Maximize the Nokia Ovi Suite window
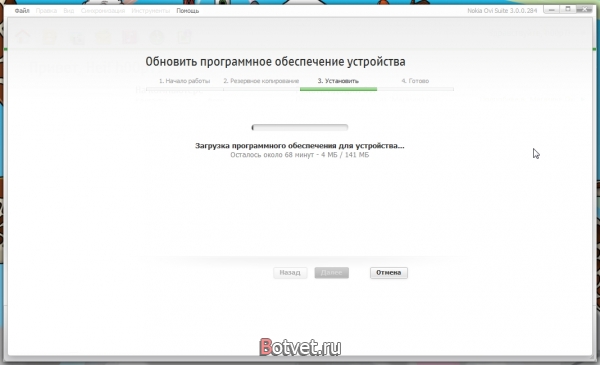Viewport: 600px width, 365px height. (x=568, y=10)
